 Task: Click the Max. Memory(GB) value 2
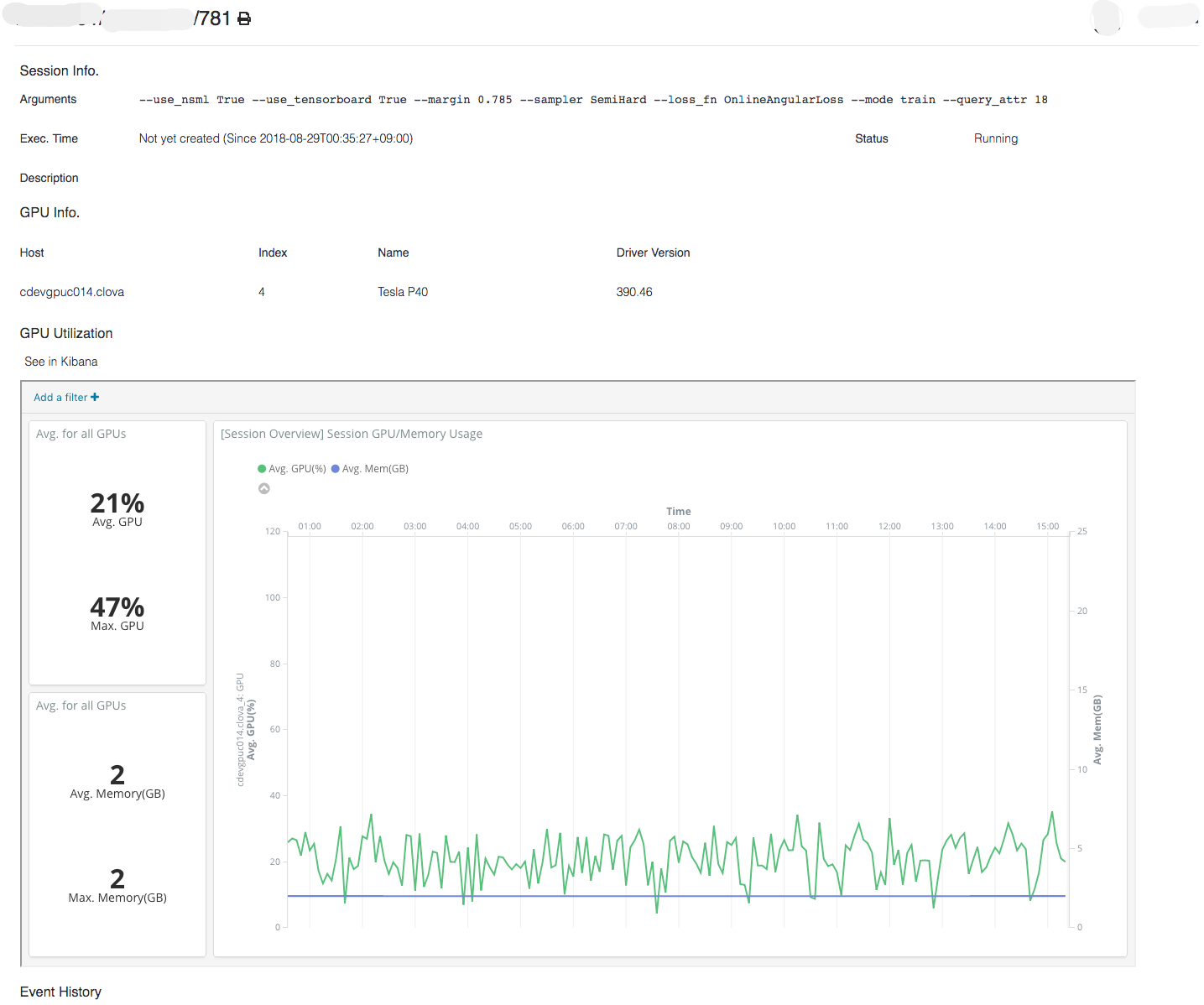click(x=117, y=878)
